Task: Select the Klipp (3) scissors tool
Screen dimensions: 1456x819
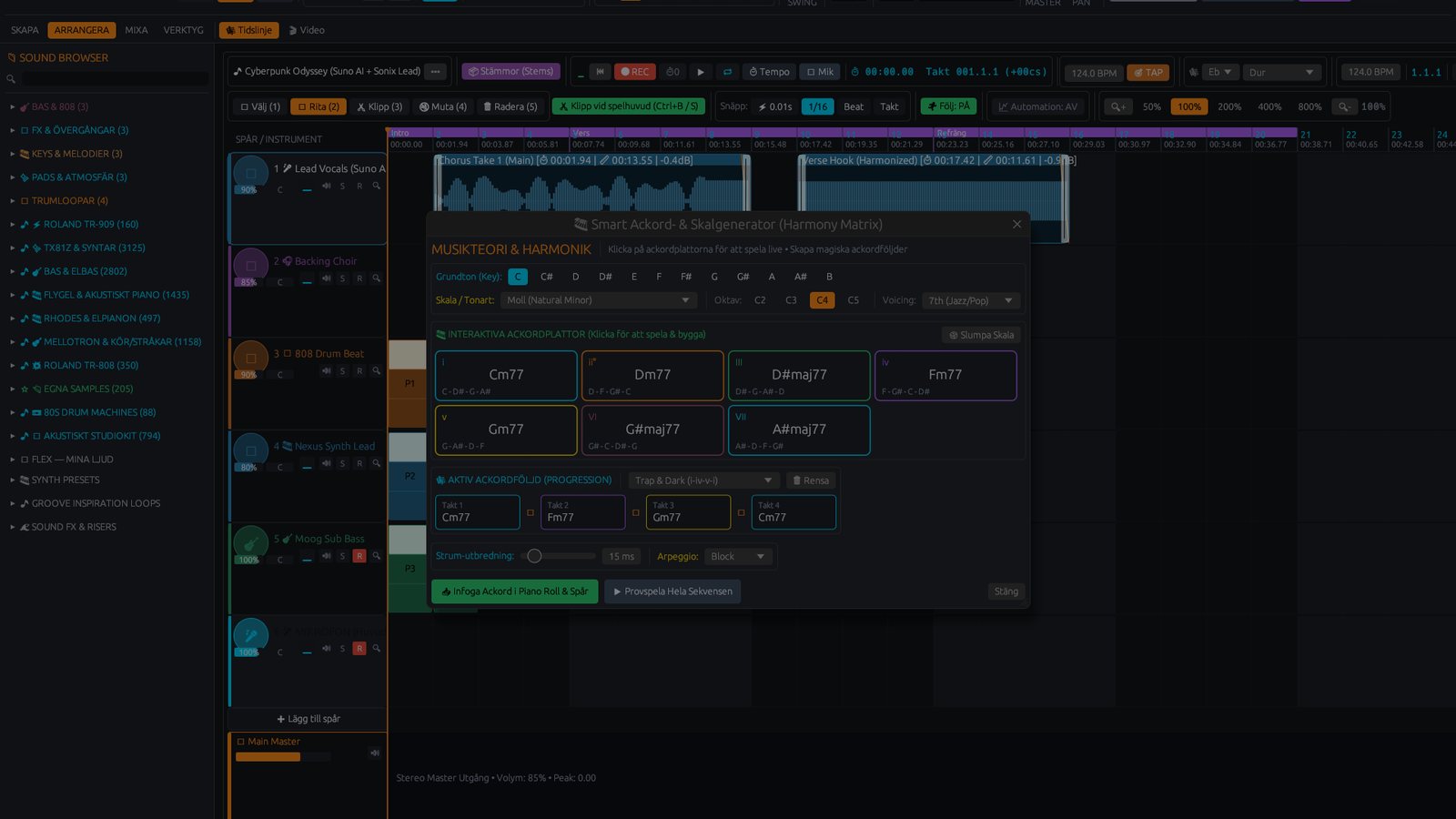Action: [x=379, y=106]
